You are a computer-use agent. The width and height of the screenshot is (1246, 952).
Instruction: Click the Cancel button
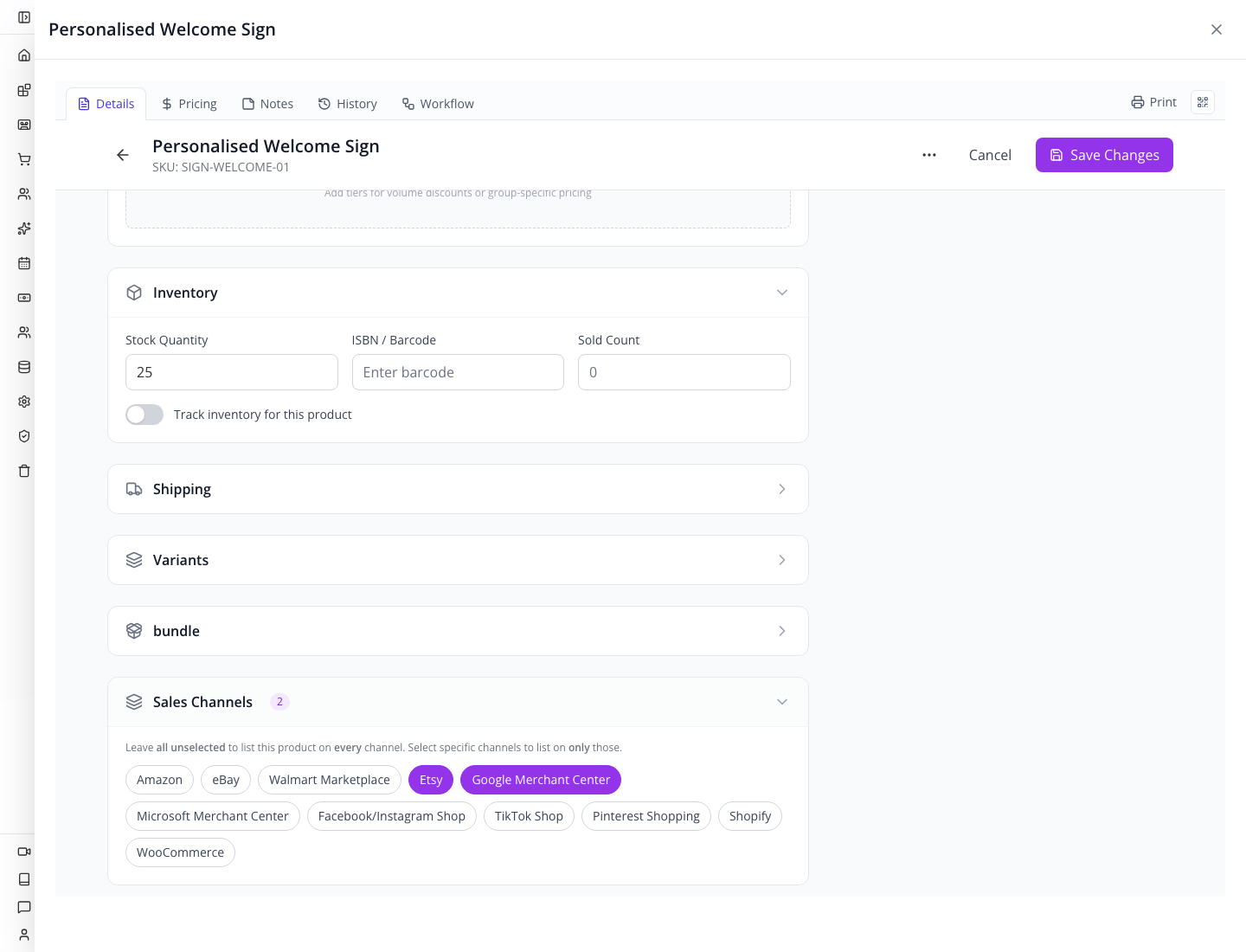coord(990,155)
